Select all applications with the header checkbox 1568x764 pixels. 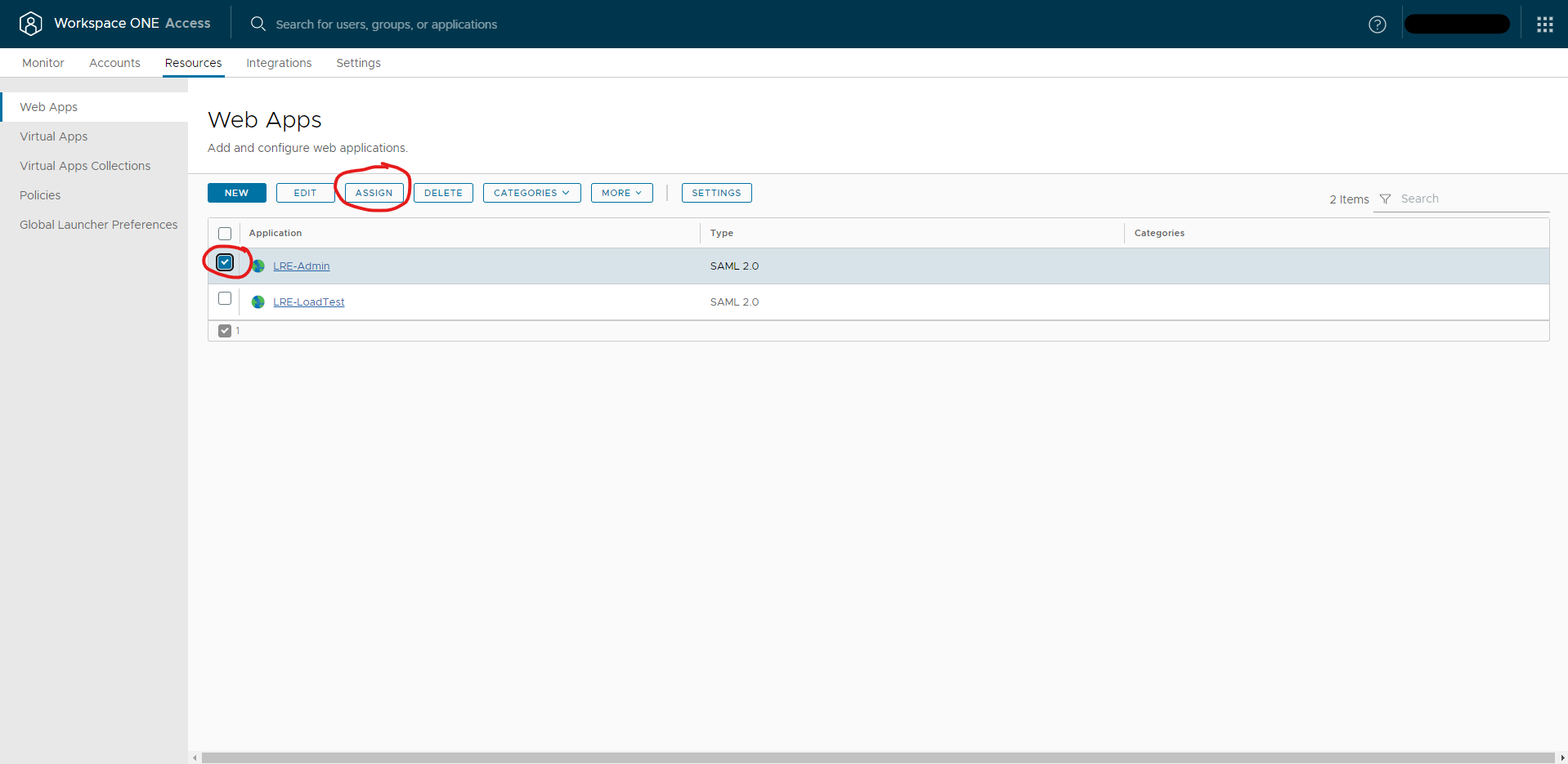pos(225,234)
